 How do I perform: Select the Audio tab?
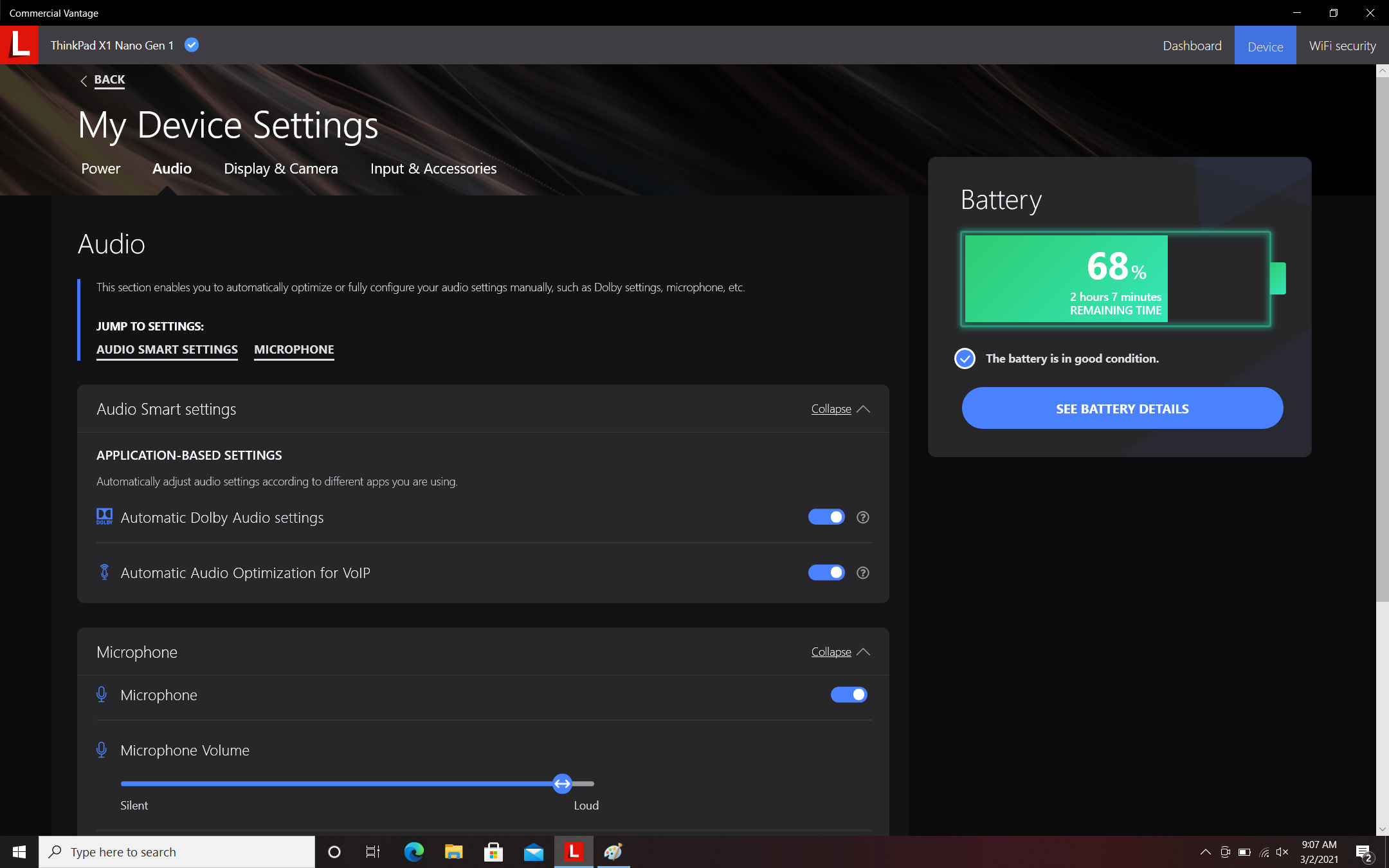172,168
